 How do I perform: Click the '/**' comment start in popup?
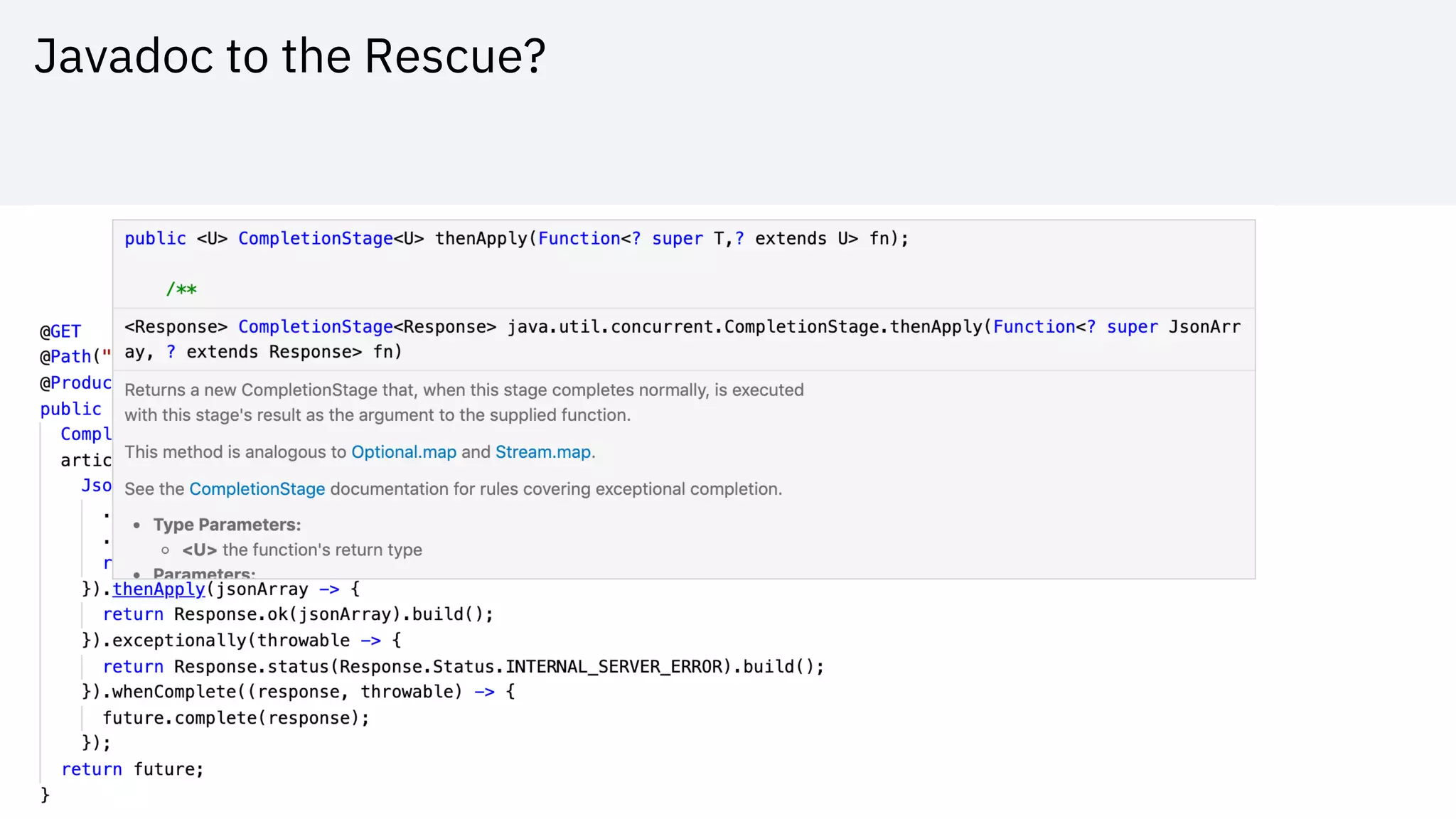(x=181, y=289)
